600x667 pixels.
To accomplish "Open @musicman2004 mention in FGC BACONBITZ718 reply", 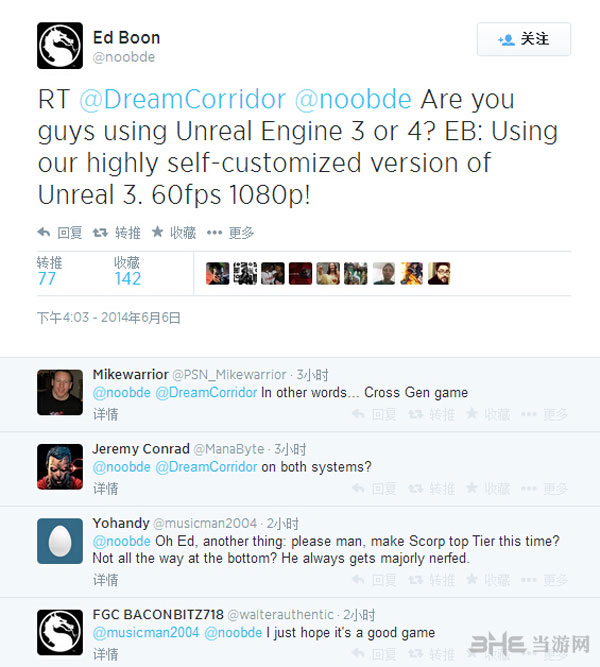I will (147, 632).
